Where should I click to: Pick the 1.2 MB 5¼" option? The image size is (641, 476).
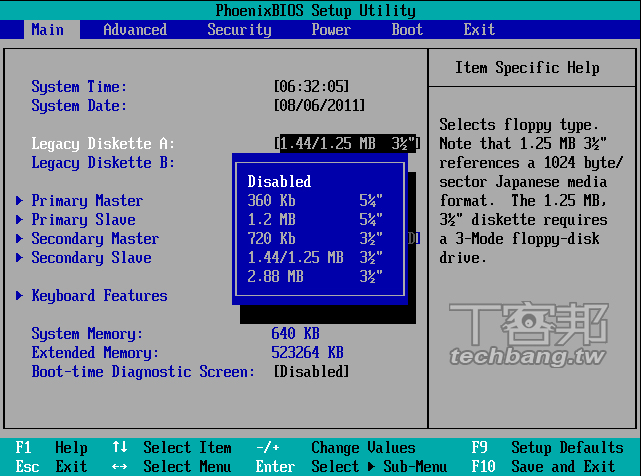pyautogui.click(x=314, y=220)
